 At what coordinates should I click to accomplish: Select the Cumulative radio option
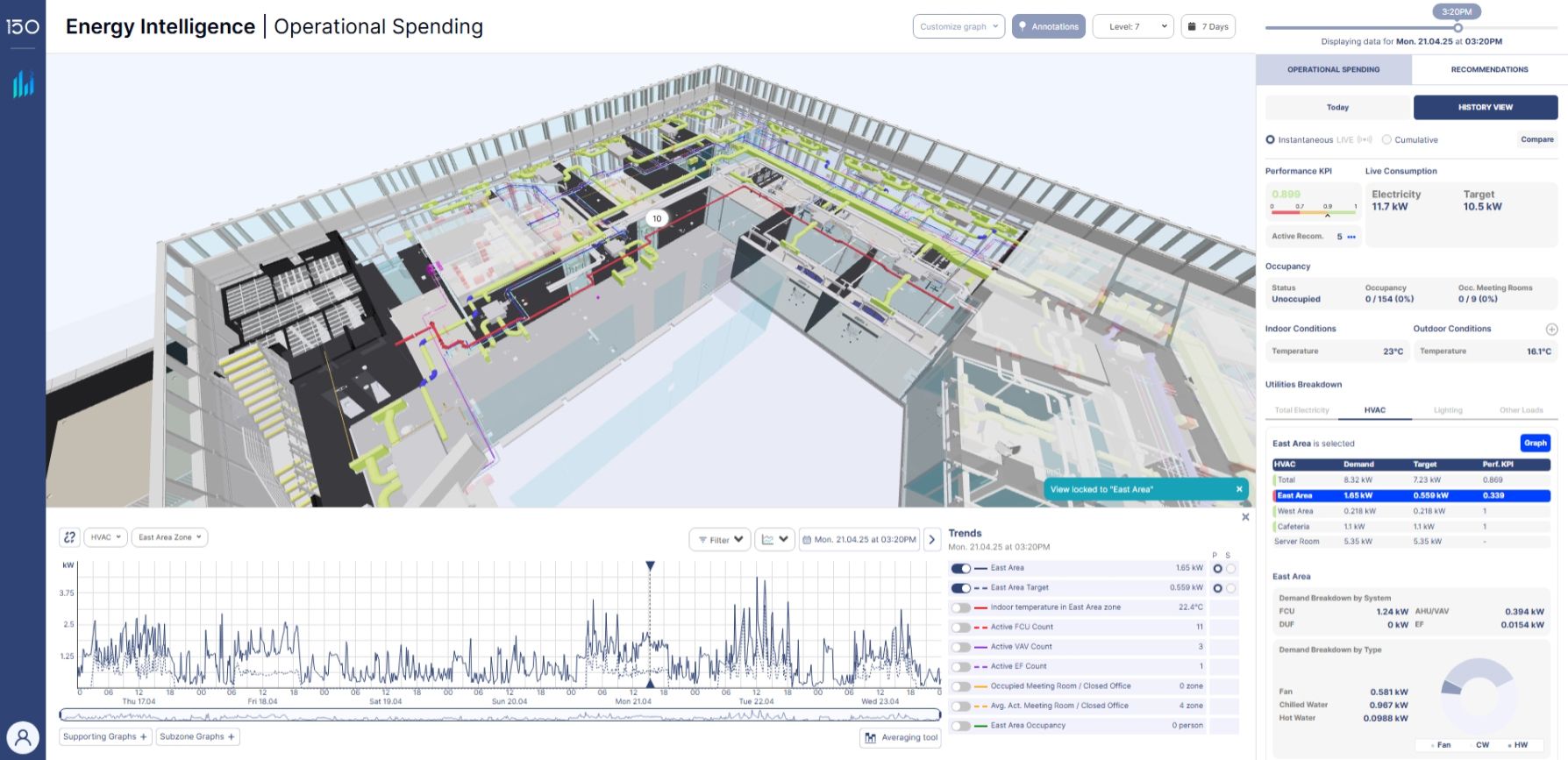[x=1386, y=139]
